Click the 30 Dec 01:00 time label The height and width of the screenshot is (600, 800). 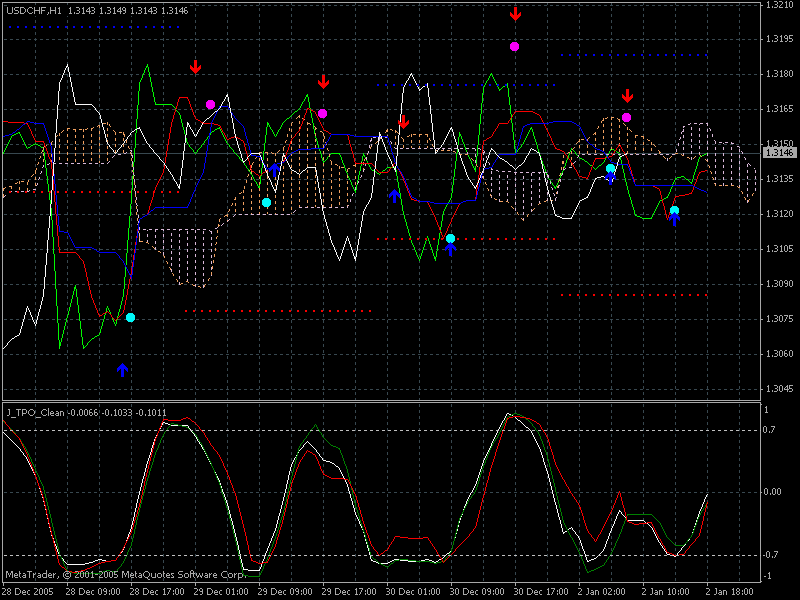[x=413, y=592]
